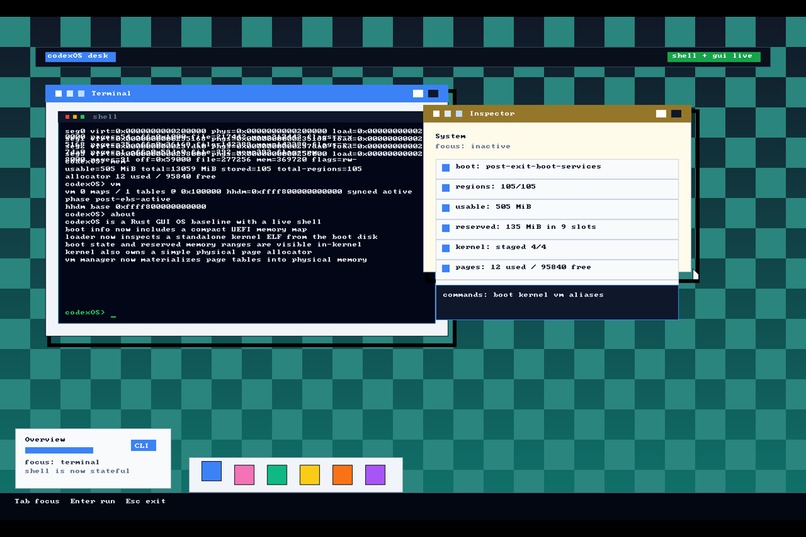Click the 'Tab focus' hint at bottom
The width and height of the screenshot is (806, 537).
point(37,501)
